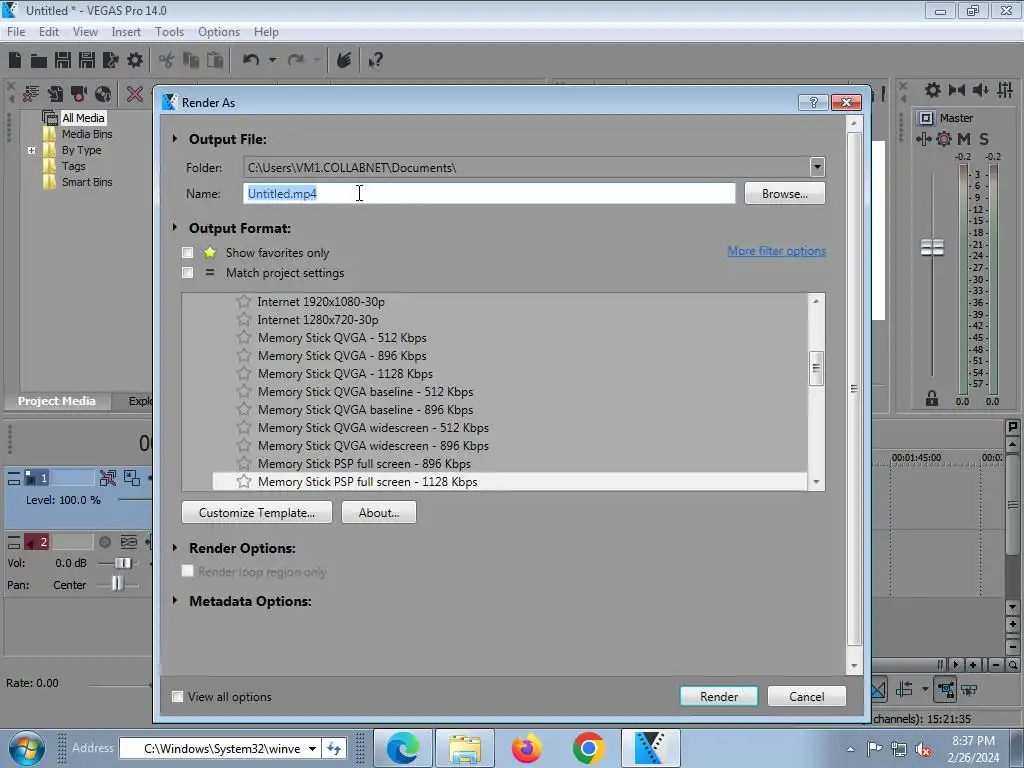Click the Firefox taskbar icon
Viewport: 1024px width, 768px height.
click(527, 748)
